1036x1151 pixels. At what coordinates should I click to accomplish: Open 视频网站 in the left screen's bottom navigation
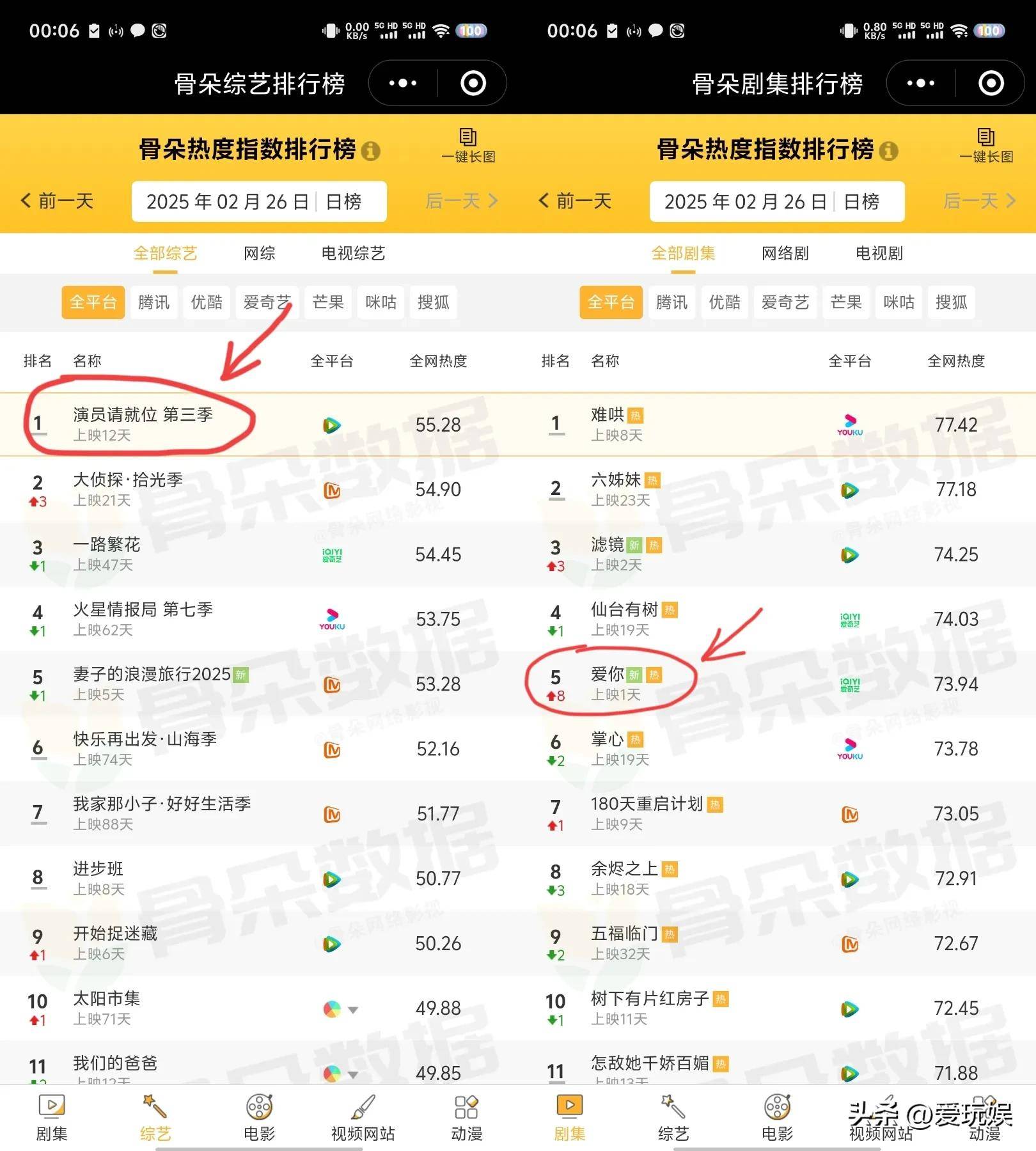coord(363,1118)
